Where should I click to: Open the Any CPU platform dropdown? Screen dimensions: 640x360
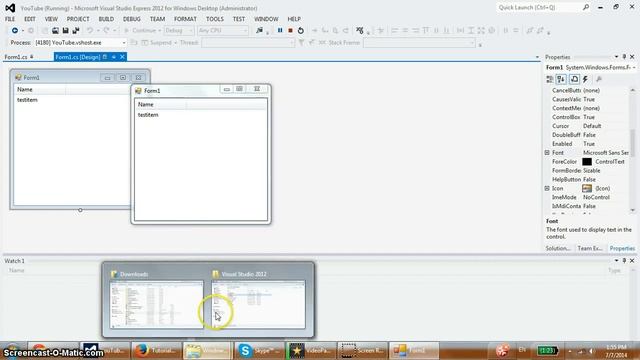coord(245,30)
